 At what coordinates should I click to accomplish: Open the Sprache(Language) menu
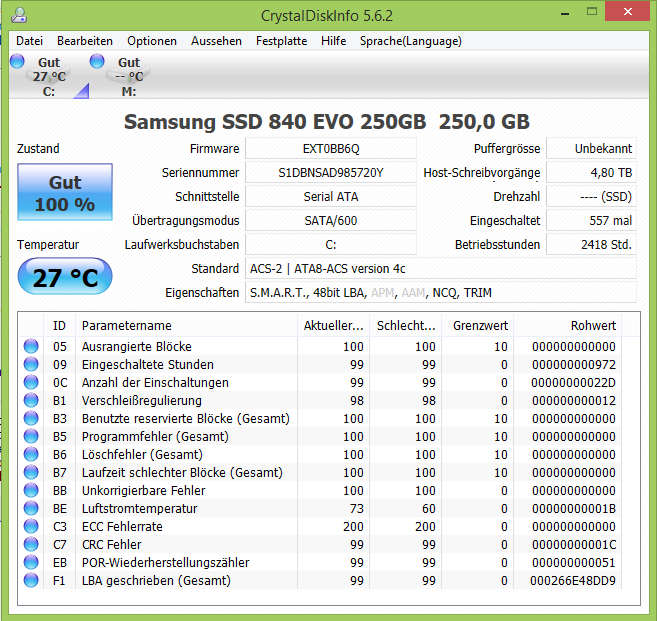(411, 41)
